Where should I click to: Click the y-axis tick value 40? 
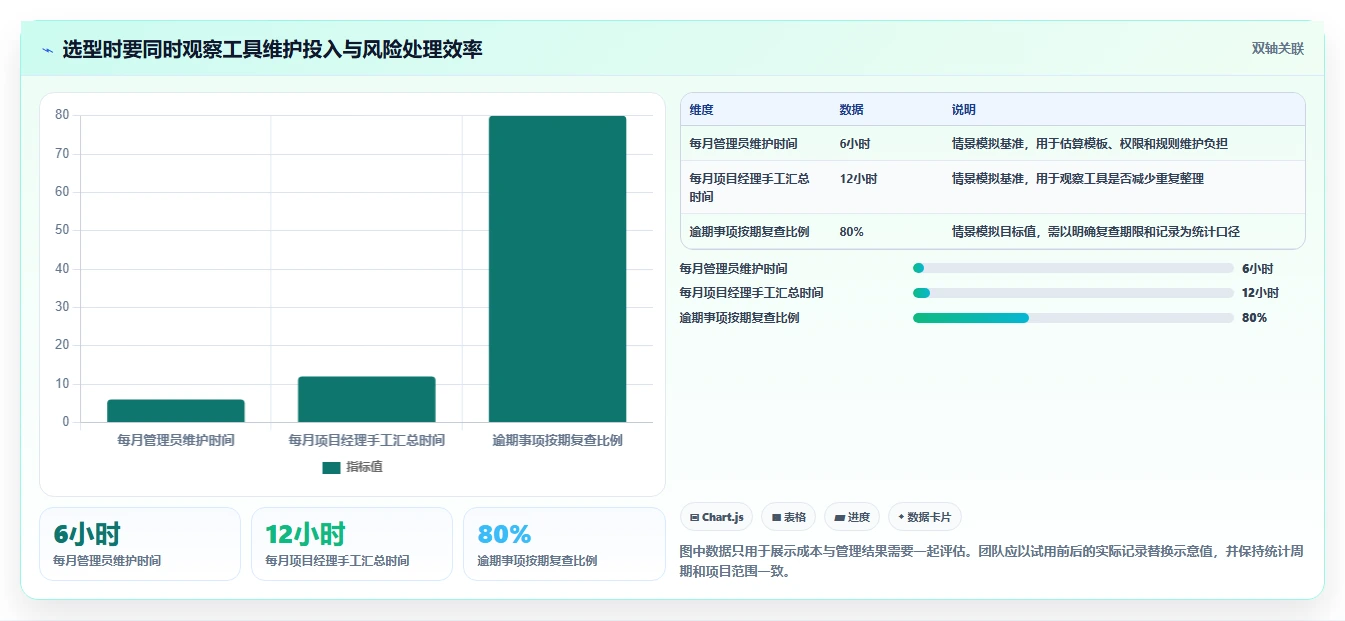tap(62, 269)
